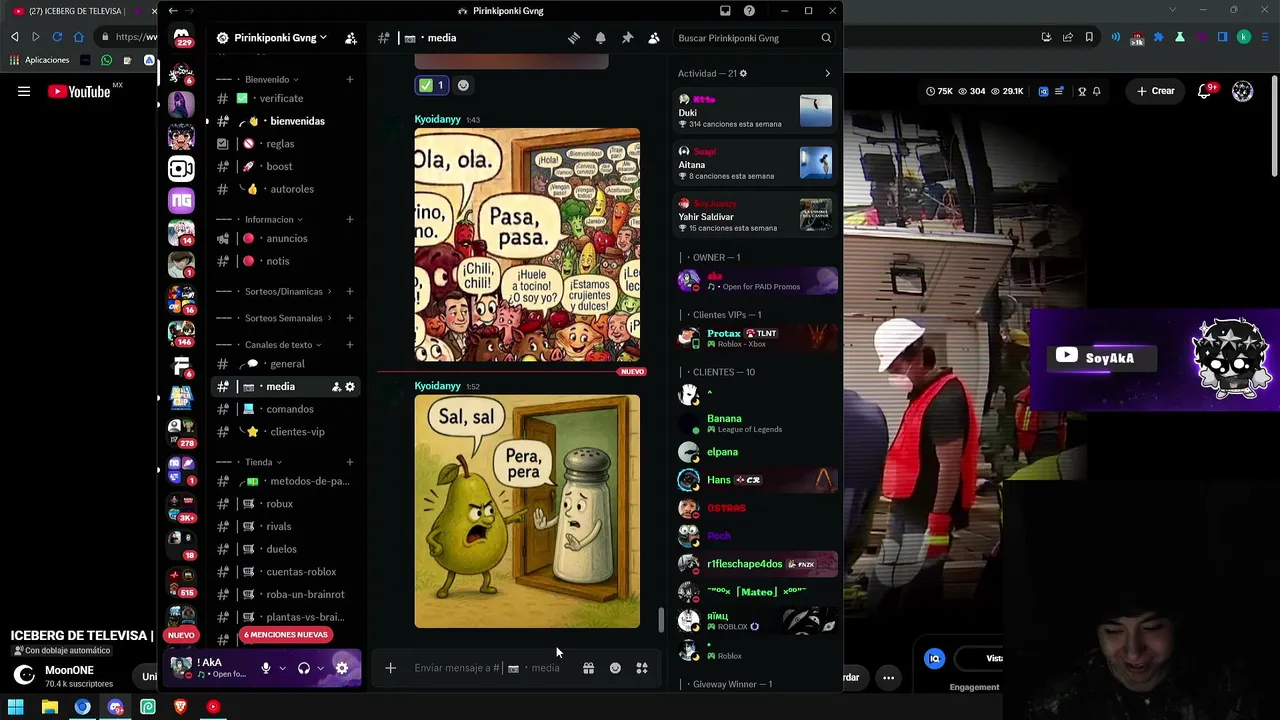
Task: Create channel in Tienda category
Action: (x=350, y=462)
